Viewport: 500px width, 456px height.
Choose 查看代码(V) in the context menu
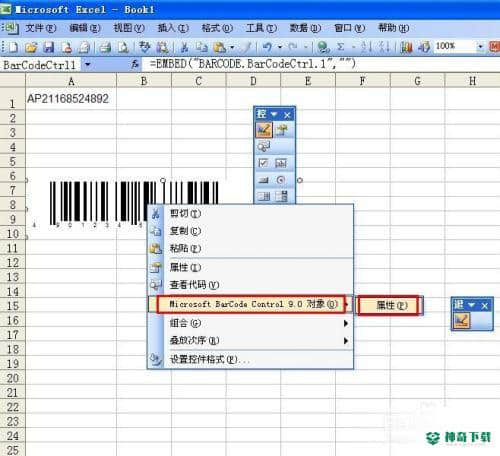[250, 285]
